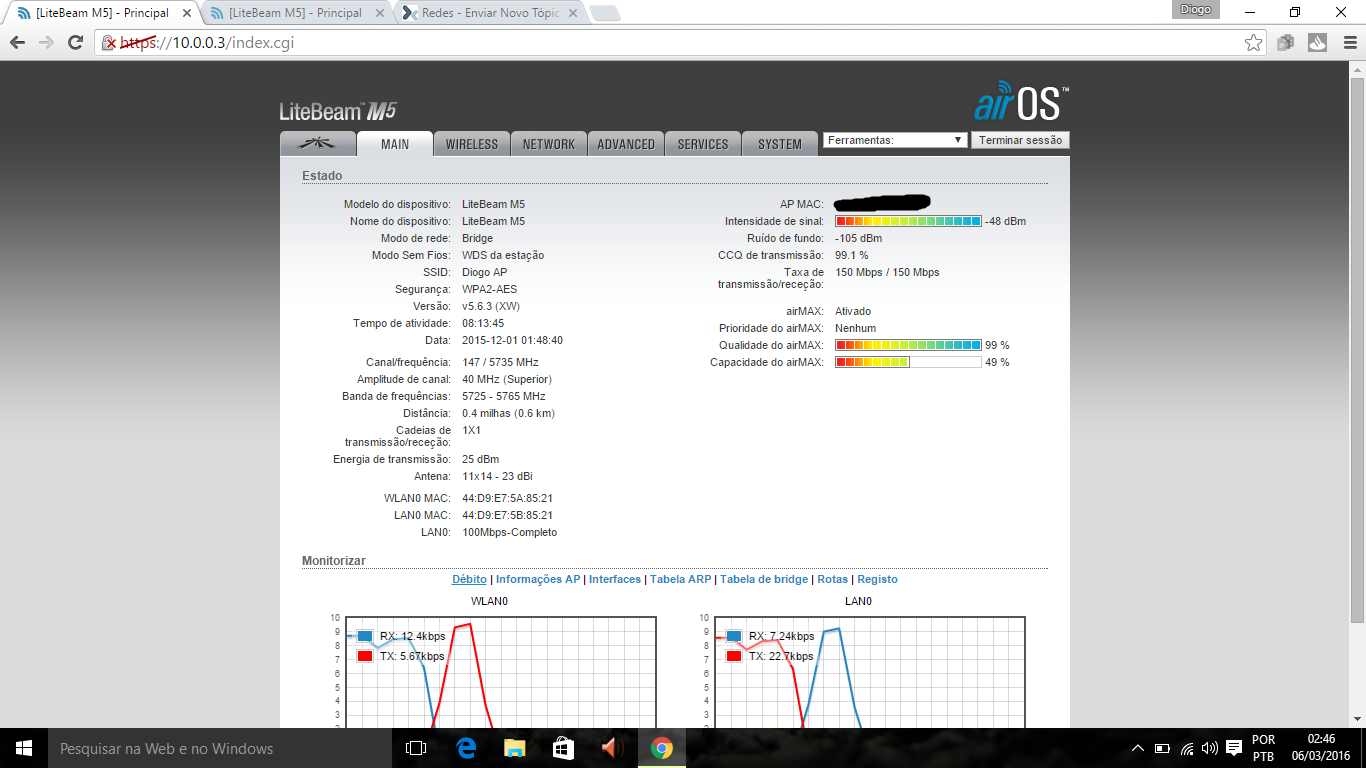The height and width of the screenshot is (768, 1366).
Task: Open the POR PTB language indicator
Action: point(1263,748)
